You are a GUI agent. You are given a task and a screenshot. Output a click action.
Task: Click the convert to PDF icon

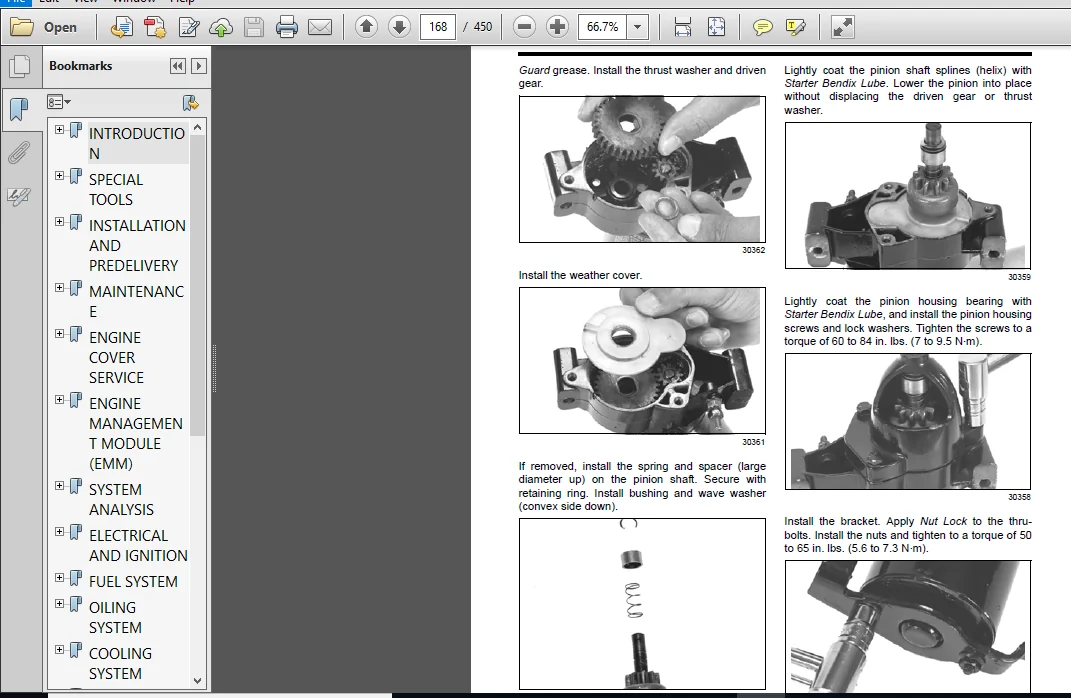(x=122, y=27)
